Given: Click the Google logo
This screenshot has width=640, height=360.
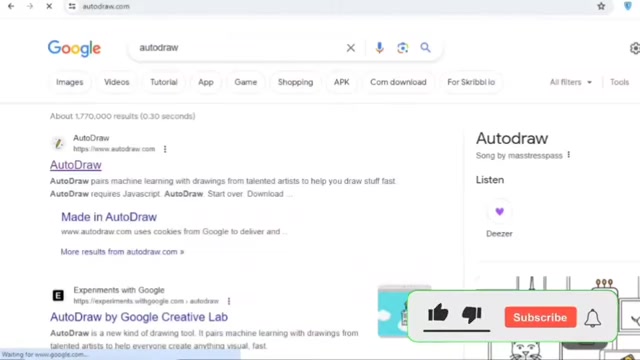Looking at the screenshot, I should tap(74, 49).
